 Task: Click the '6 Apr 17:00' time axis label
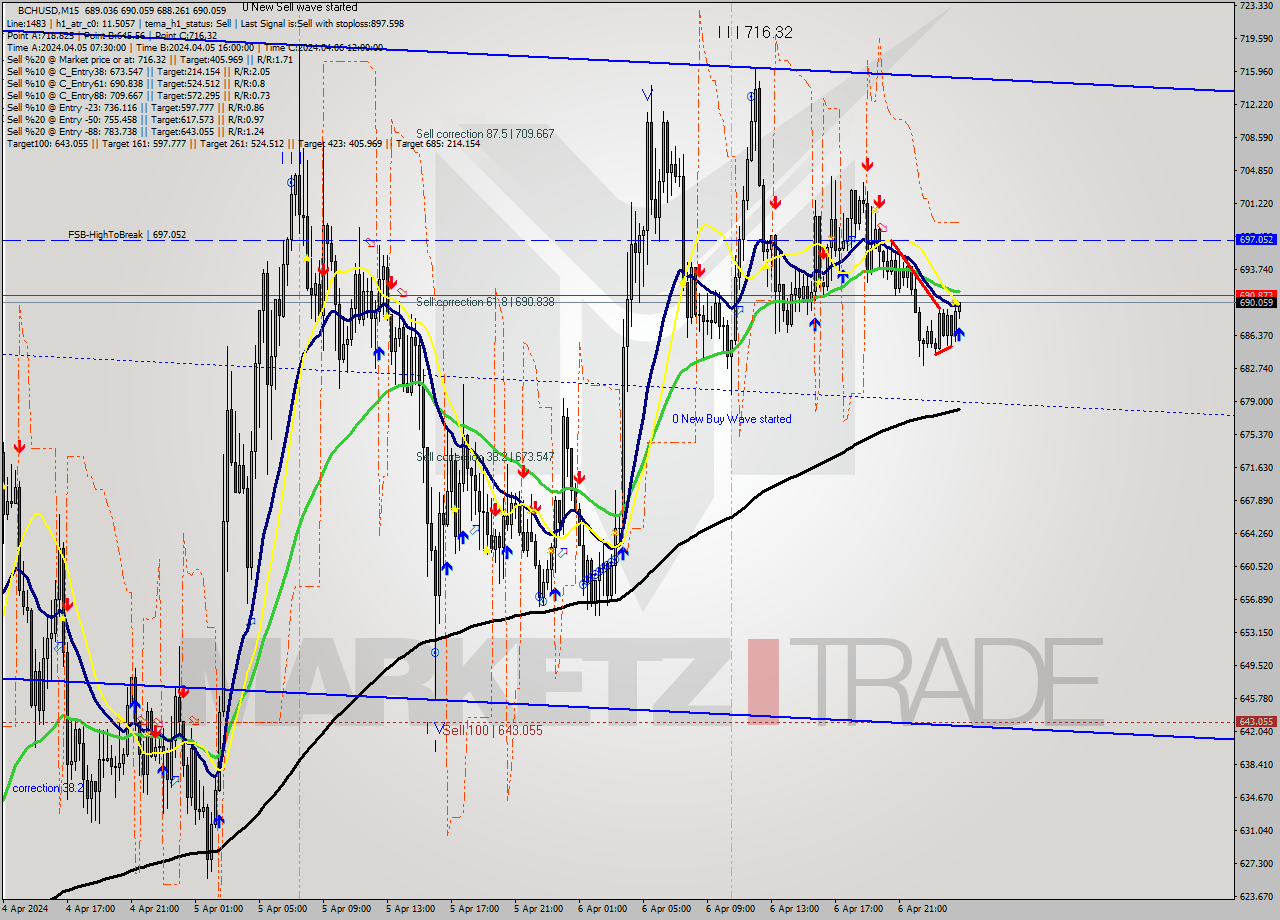tap(859, 910)
